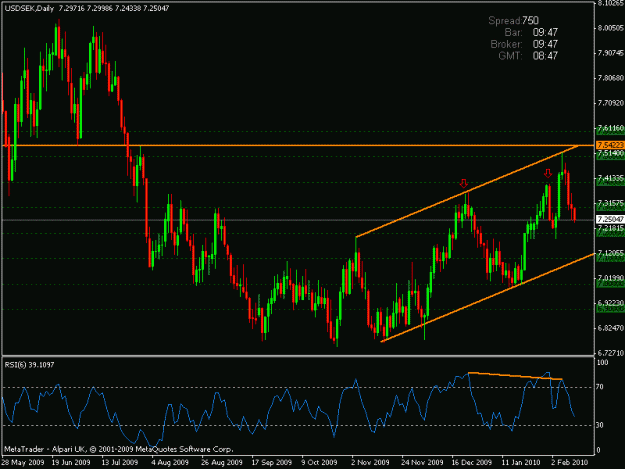Click the 7.12055 price axis label
Image resolution: width=625 pixels, height=469 pixels.
coord(610,253)
